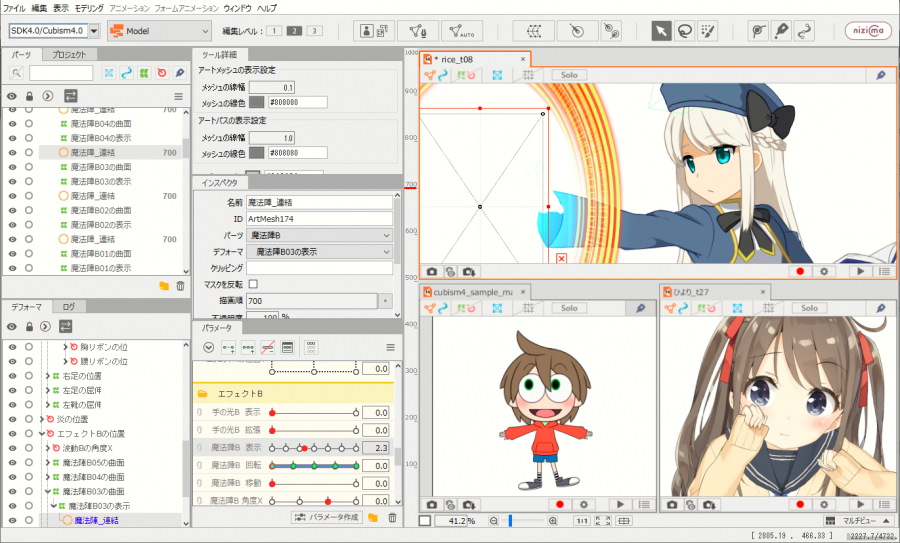Click the pin icon in rice_t08 toolbar
This screenshot has width=900, height=543.
point(881,75)
